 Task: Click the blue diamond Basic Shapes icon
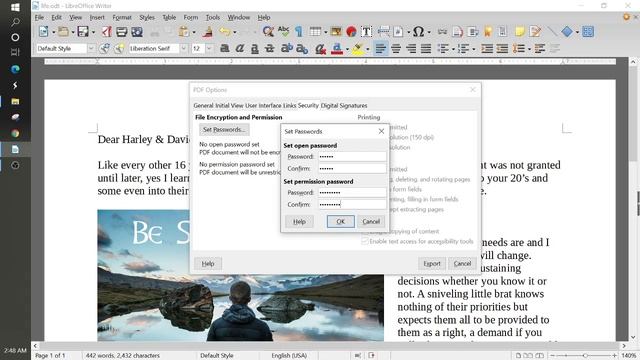pyautogui.click(x=567, y=31)
